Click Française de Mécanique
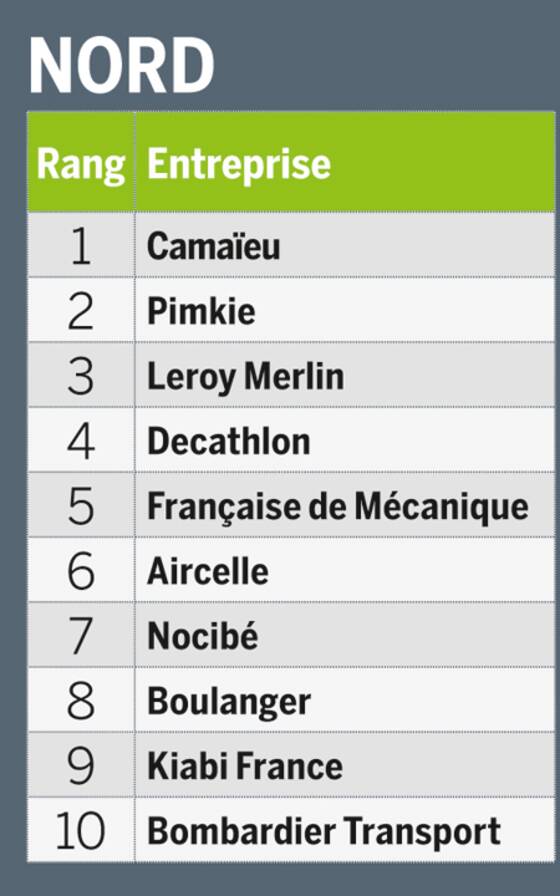Screen dimensions: 560x896 (338, 507)
